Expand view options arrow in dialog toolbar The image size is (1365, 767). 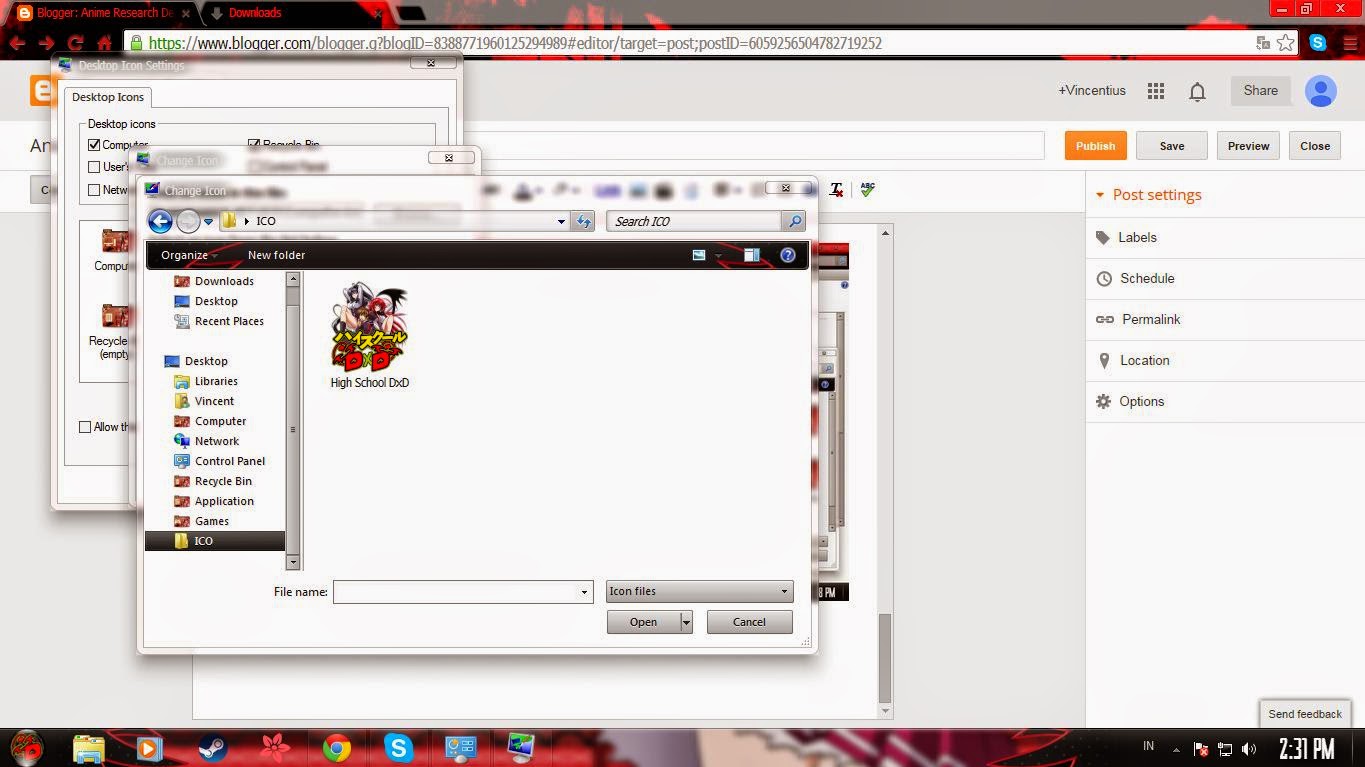point(718,255)
